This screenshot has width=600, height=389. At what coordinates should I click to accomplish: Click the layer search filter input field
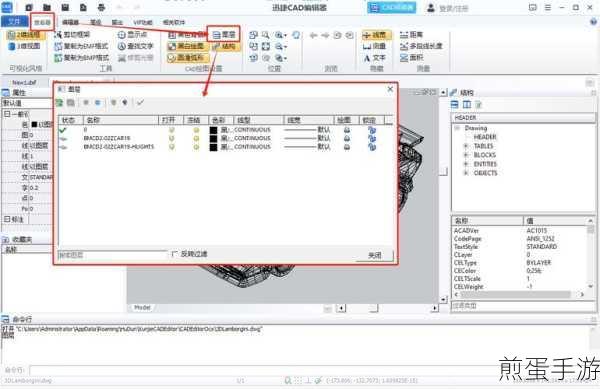tap(112, 254)
